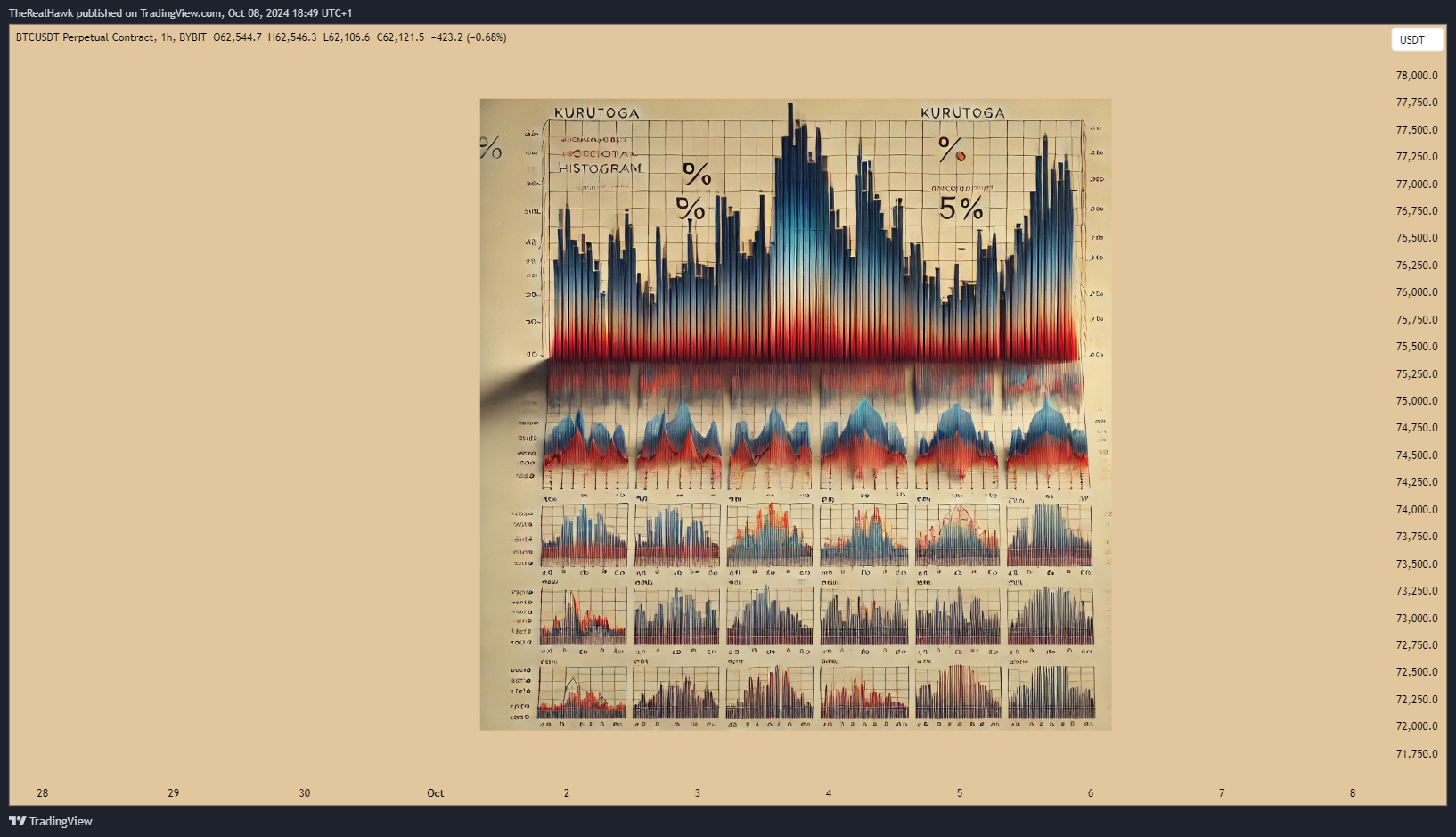The height and width of the screenshot is (837, 1456).
Task: Click the 77,250.0 price axis label
Action: point(1417,157)
